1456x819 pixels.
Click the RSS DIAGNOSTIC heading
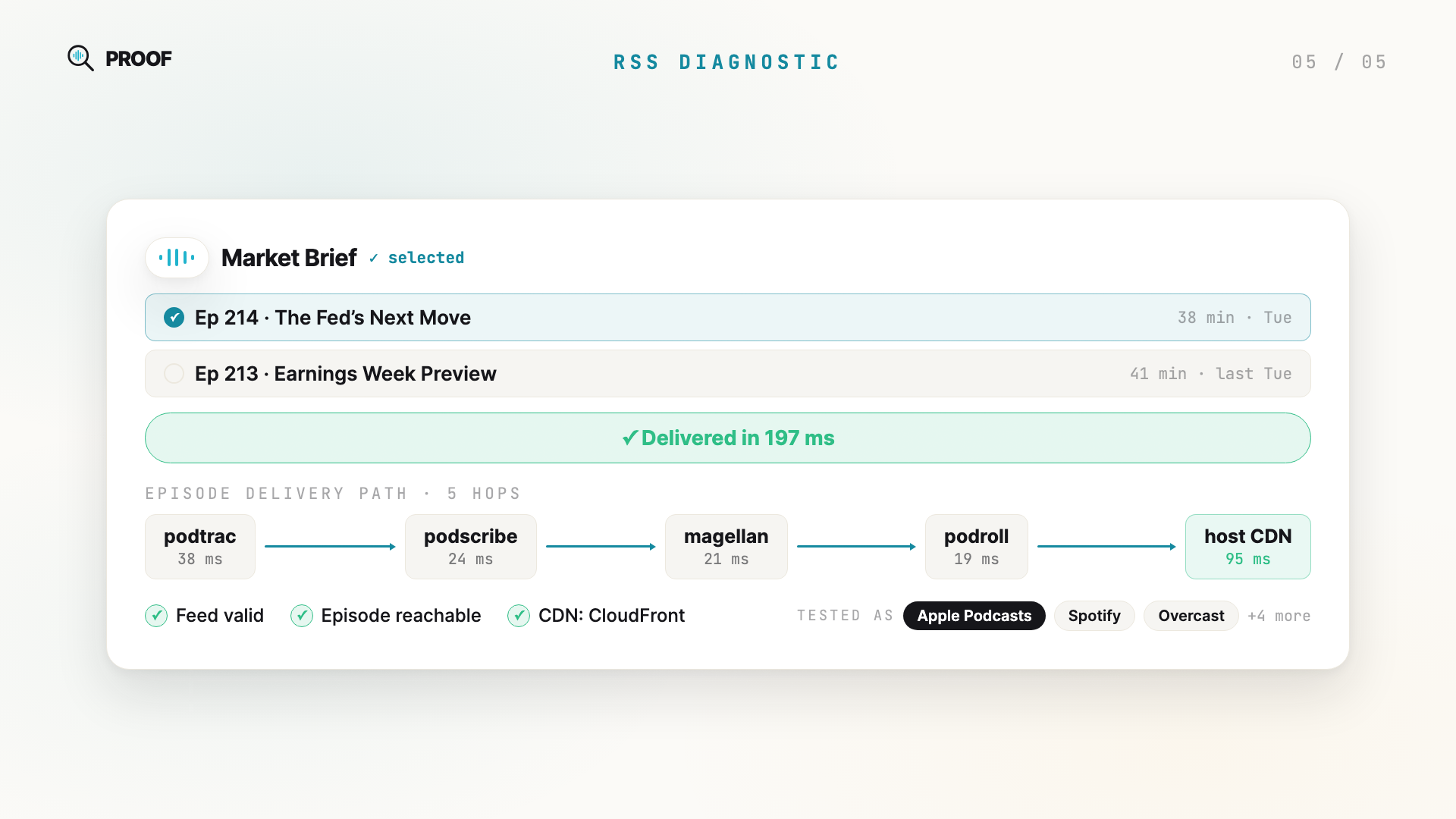point(726,62)
